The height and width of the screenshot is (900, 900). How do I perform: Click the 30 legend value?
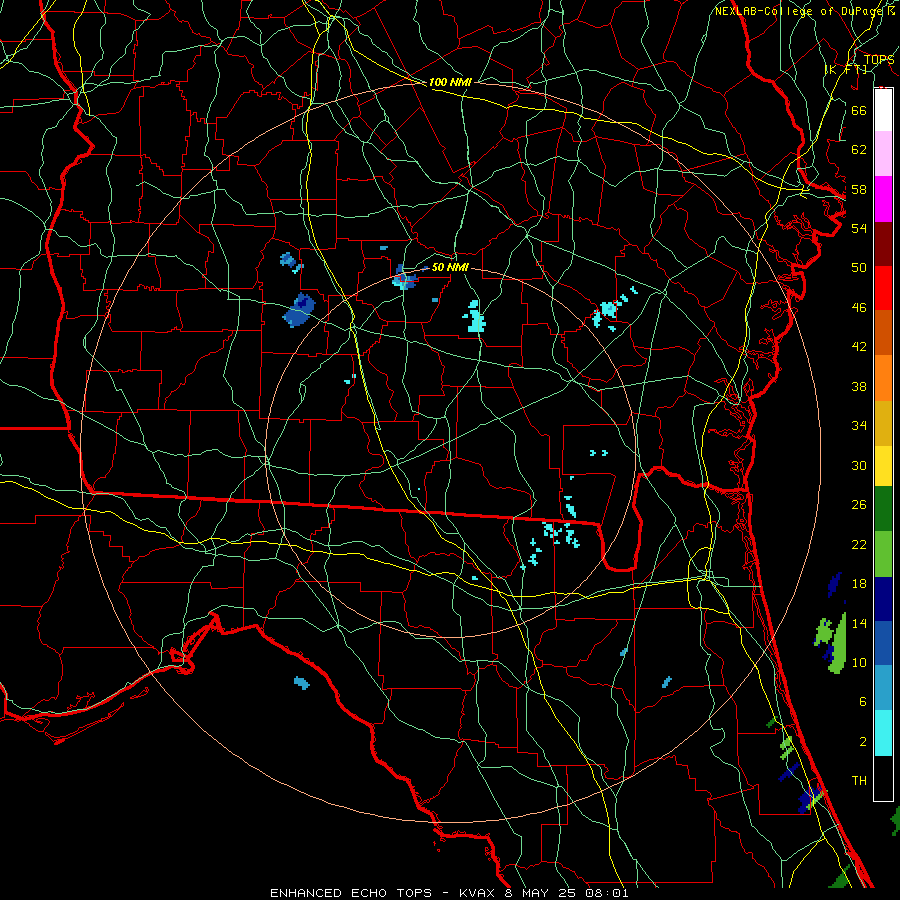[x=859, y=465]
